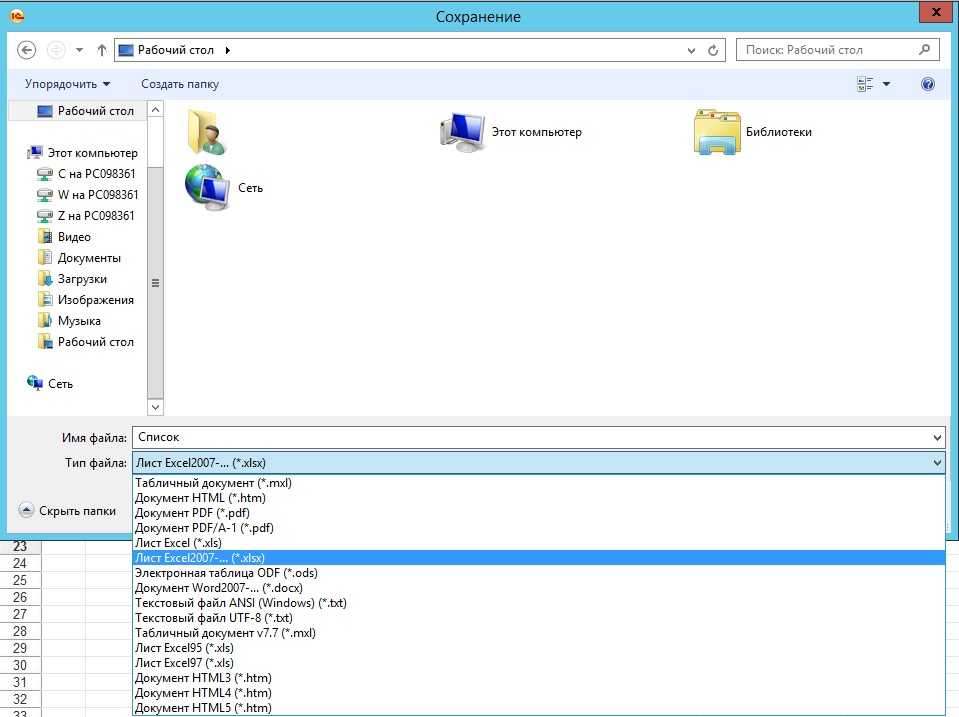Open the Библиотеки folder icon
This screenshot has height=717, width=959.
[716, 132]
